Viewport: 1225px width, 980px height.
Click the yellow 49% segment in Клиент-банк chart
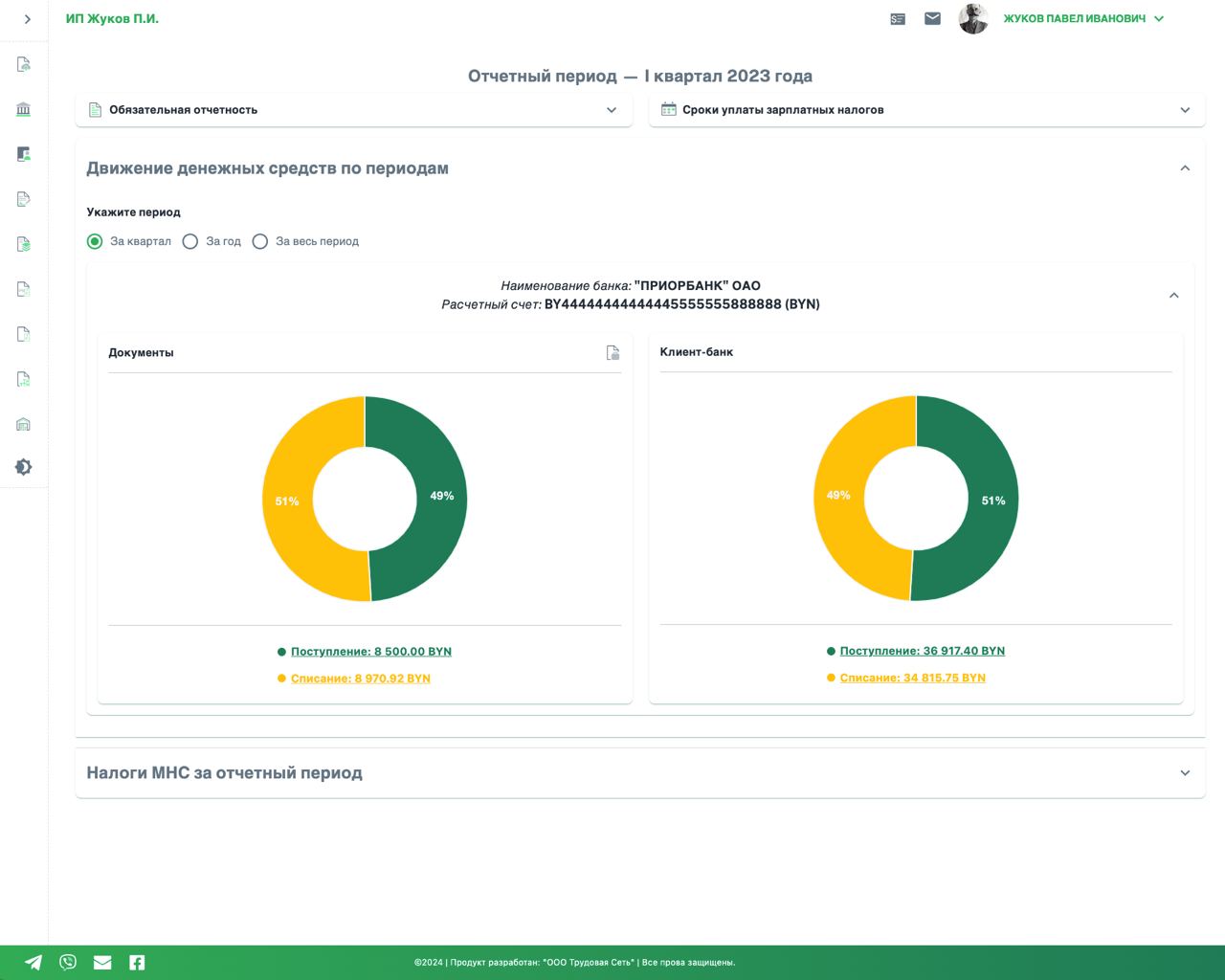tap(838, 495)
